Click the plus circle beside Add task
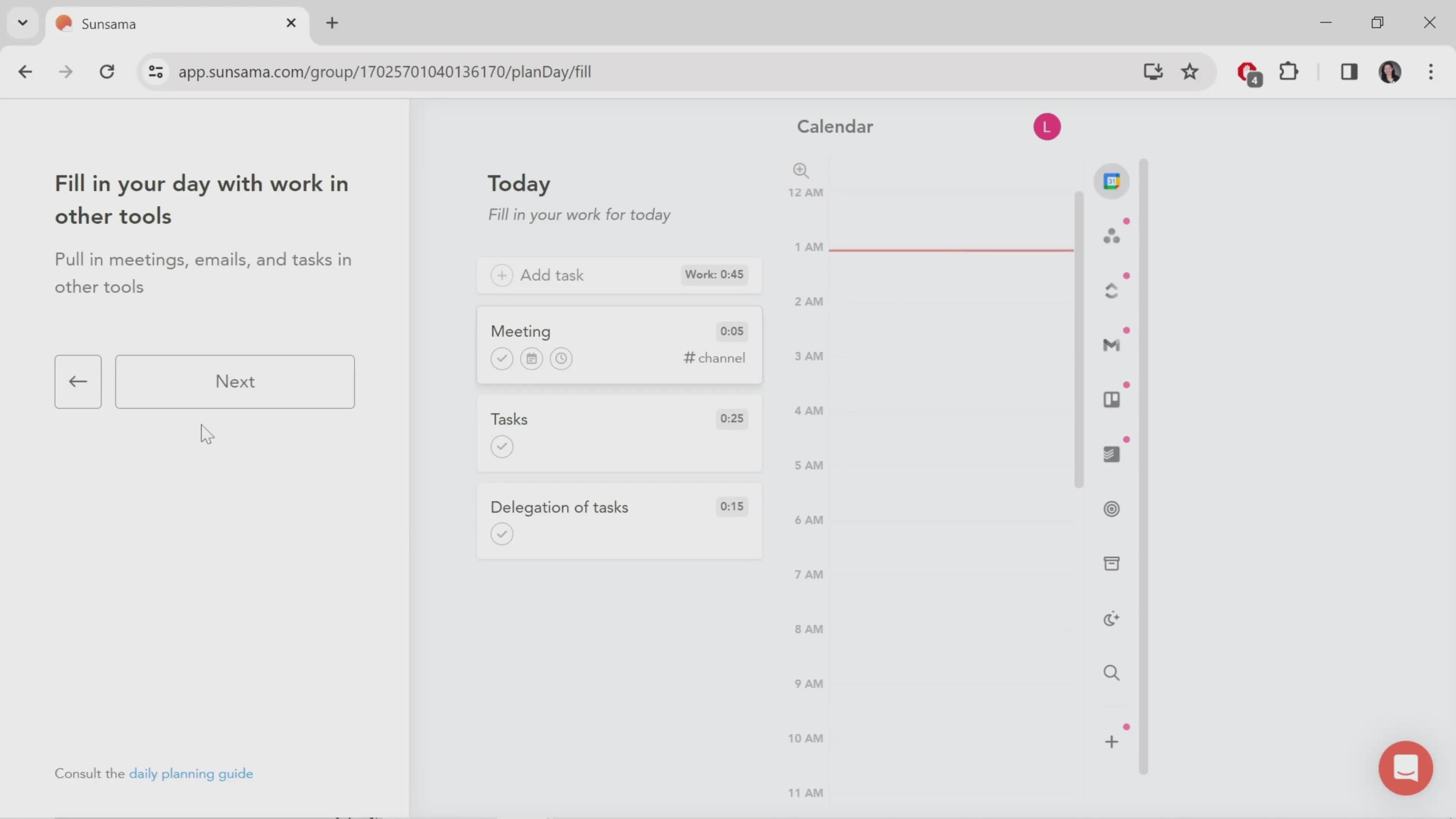 pos(501,275)
